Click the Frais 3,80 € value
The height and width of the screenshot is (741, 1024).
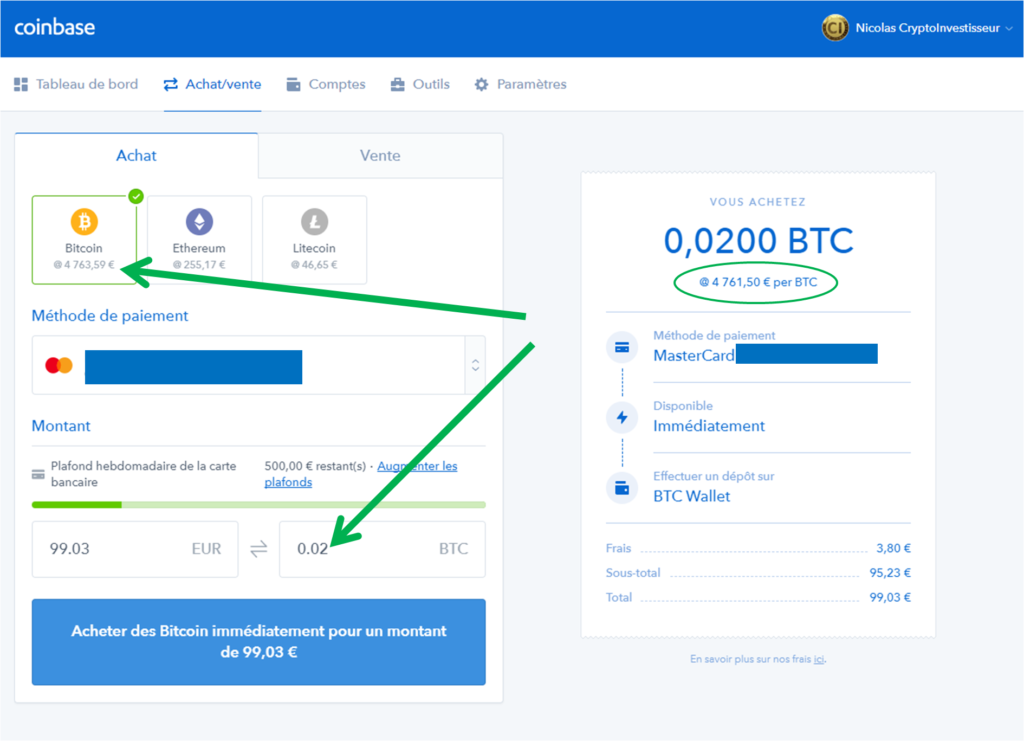893,548
